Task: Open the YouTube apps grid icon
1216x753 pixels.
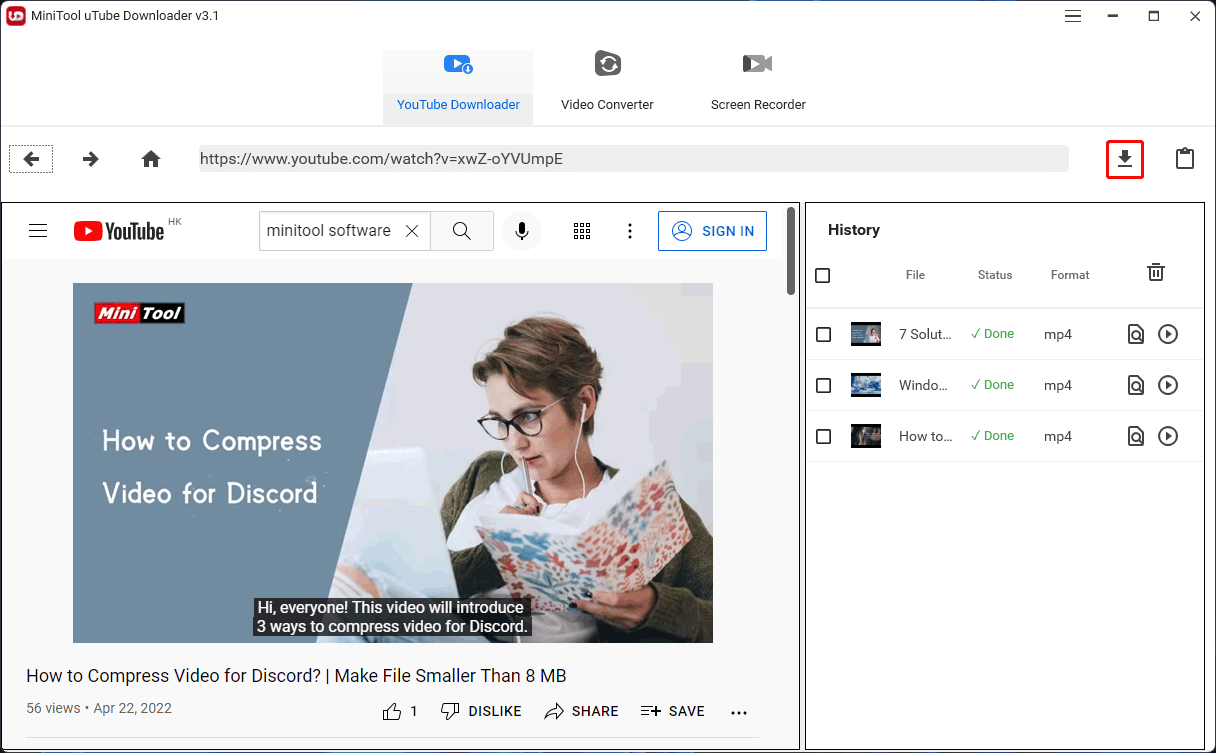Action: [x=582, y=231]
